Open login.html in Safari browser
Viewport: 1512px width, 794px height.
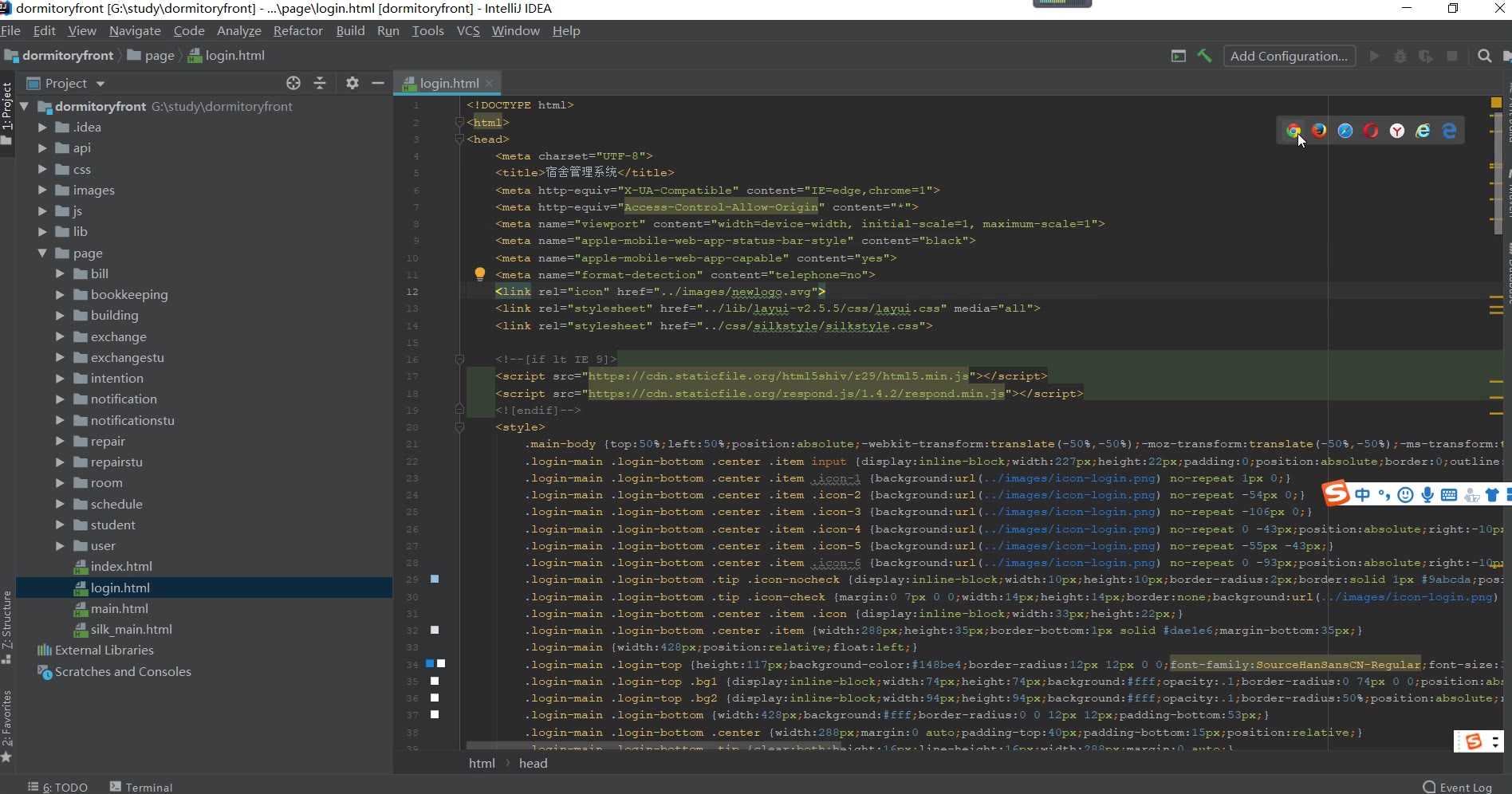(1345, 131)
